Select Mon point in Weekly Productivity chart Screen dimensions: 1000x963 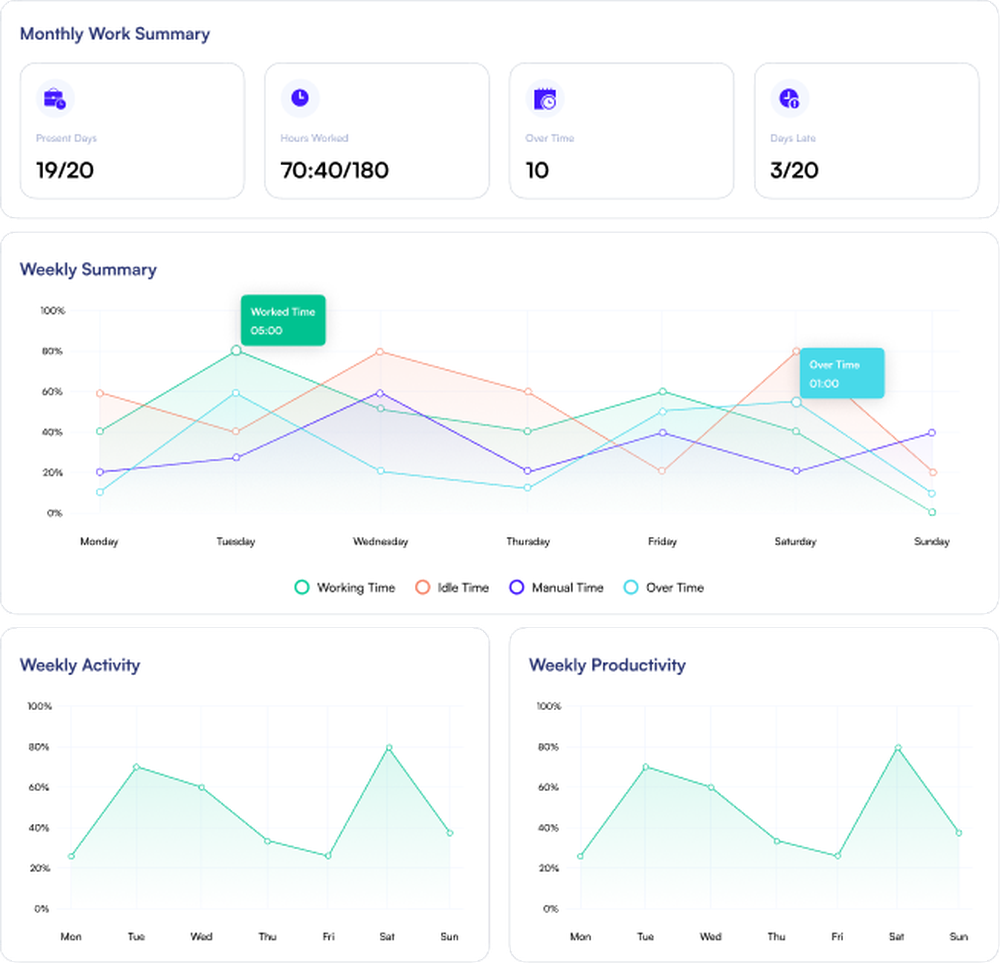[x=580, y=856]
